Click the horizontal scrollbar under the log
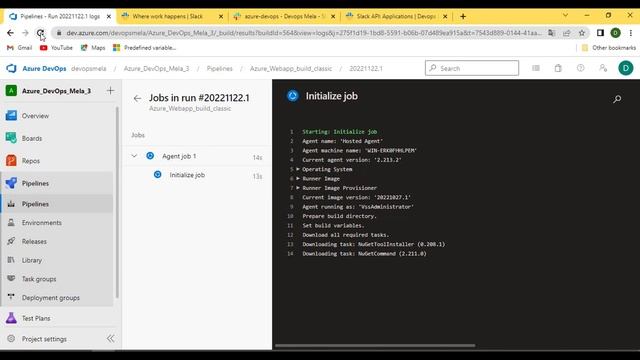The image size is (640, 360). pyautogui.click(x=375, y=346)
